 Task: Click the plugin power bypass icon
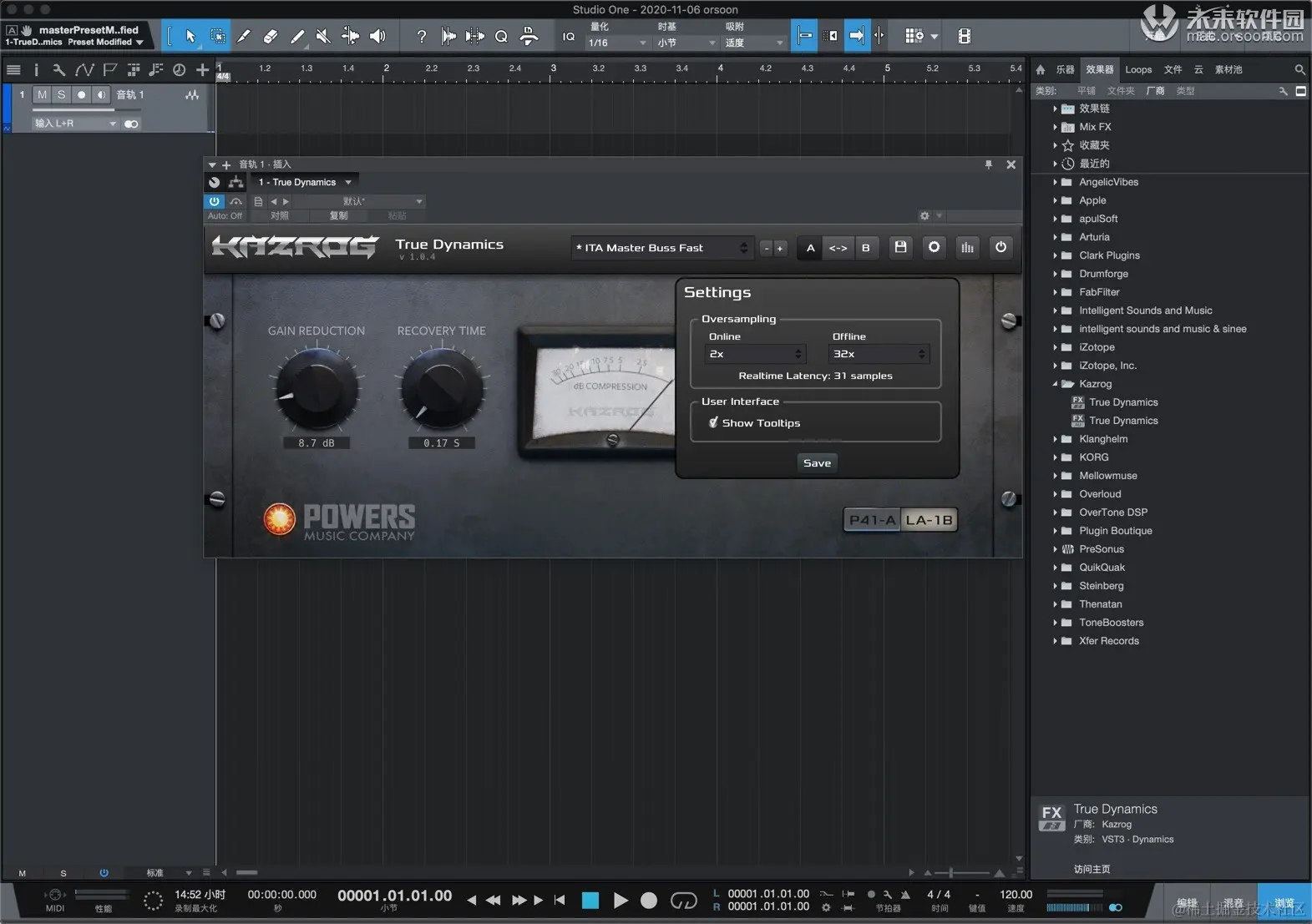pos(1000,247)
